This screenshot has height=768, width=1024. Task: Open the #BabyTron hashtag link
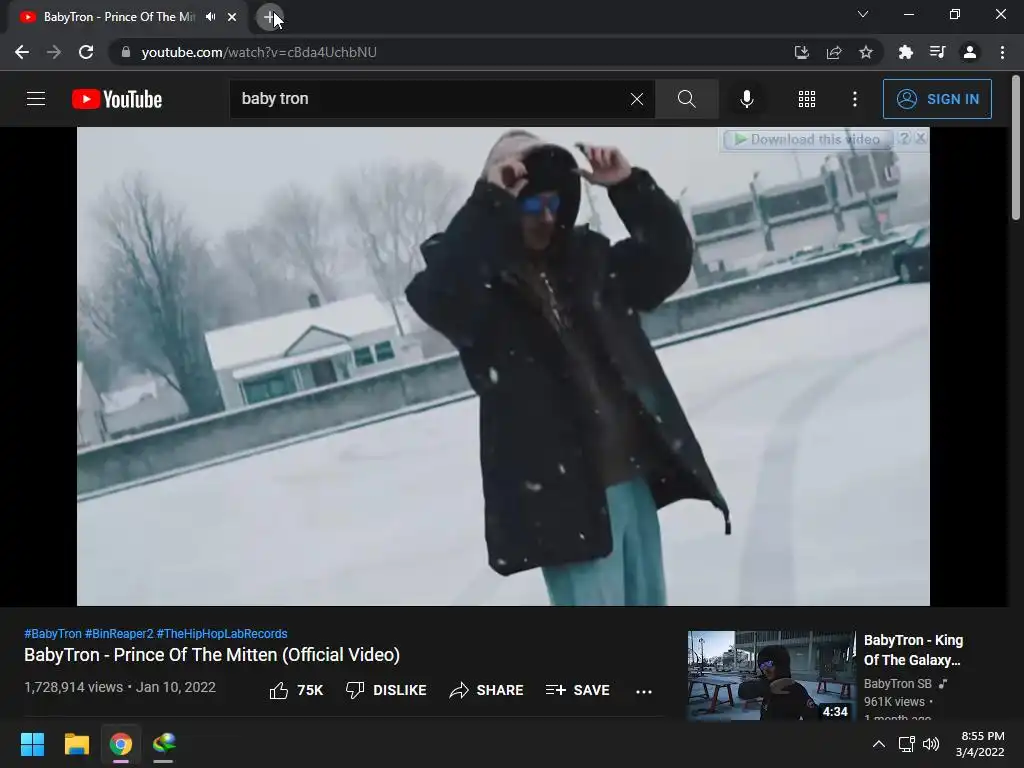click(53, 633)
